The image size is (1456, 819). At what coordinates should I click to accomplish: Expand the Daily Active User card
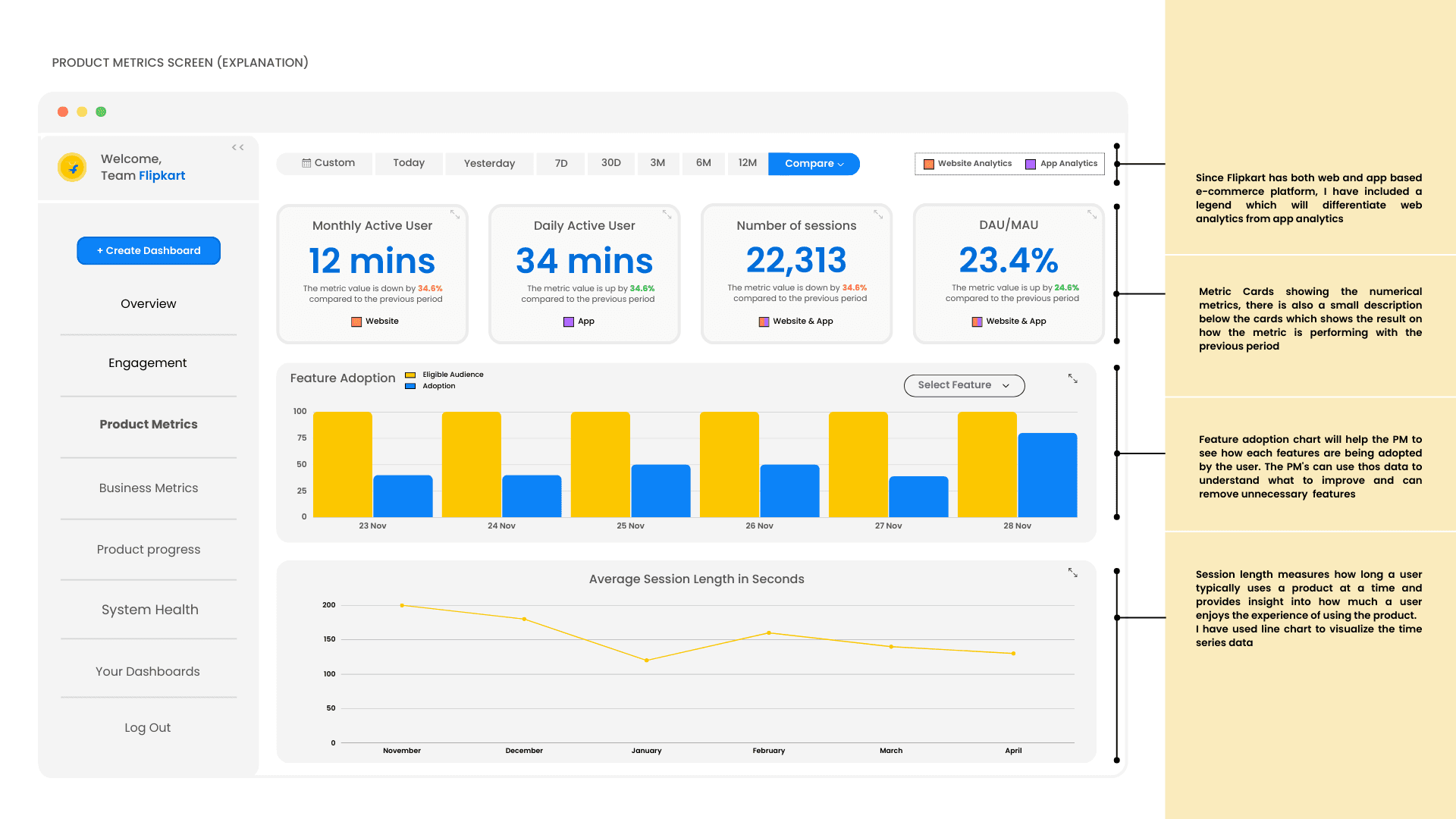(667, 215)
